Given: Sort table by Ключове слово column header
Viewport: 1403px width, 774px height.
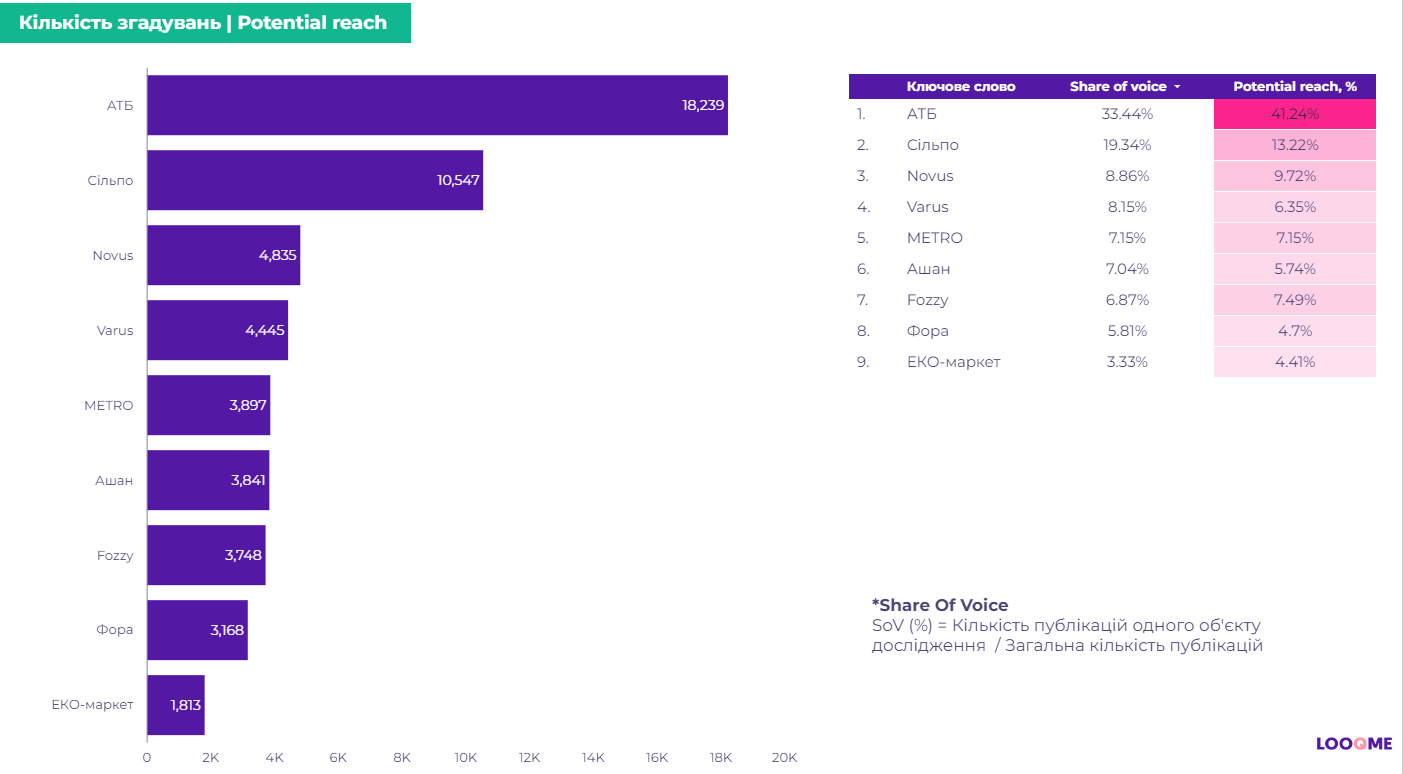Looking at the screenshot, I should pos(960,87).
